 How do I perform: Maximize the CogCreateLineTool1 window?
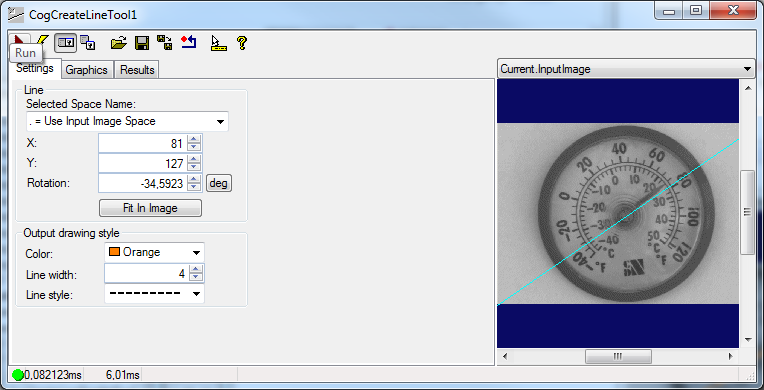(696, 11)
